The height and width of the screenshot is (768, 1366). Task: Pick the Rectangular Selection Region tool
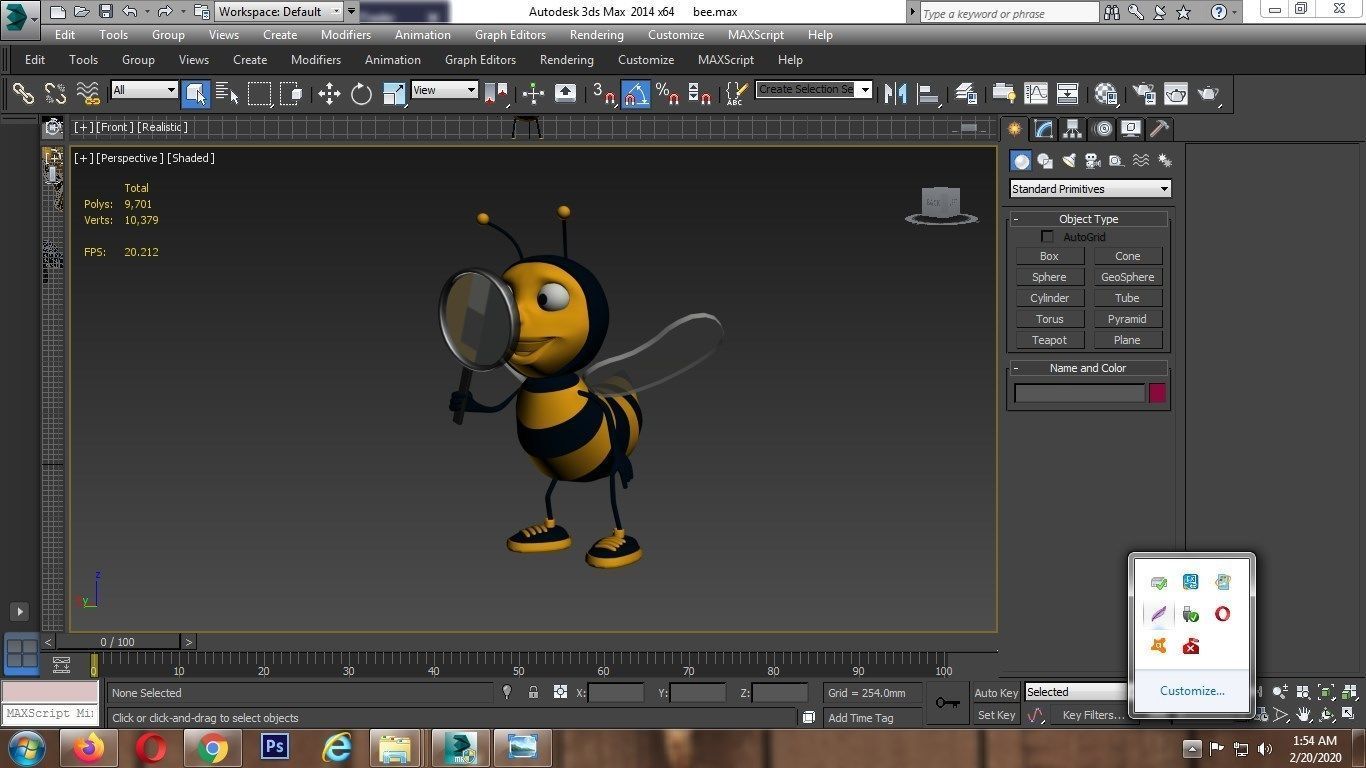point(259,94)
